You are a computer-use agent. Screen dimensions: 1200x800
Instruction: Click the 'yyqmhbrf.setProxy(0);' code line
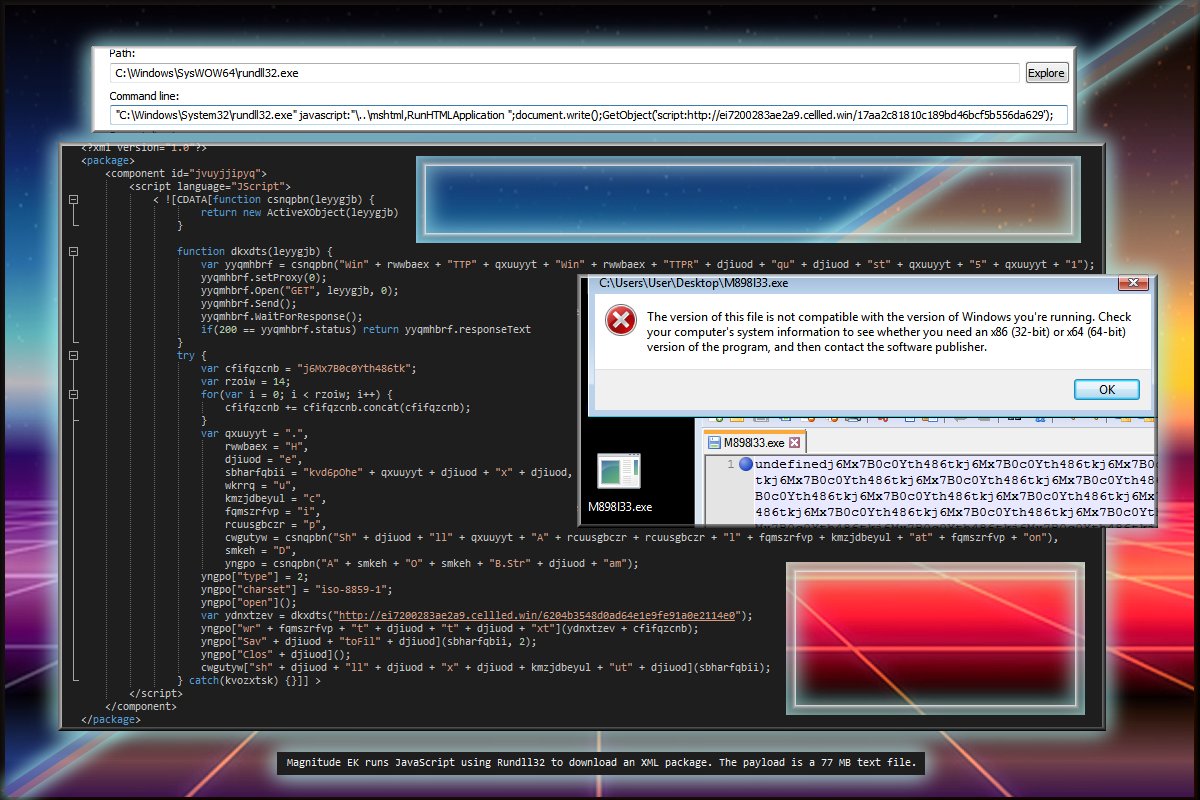click(263, 277)
